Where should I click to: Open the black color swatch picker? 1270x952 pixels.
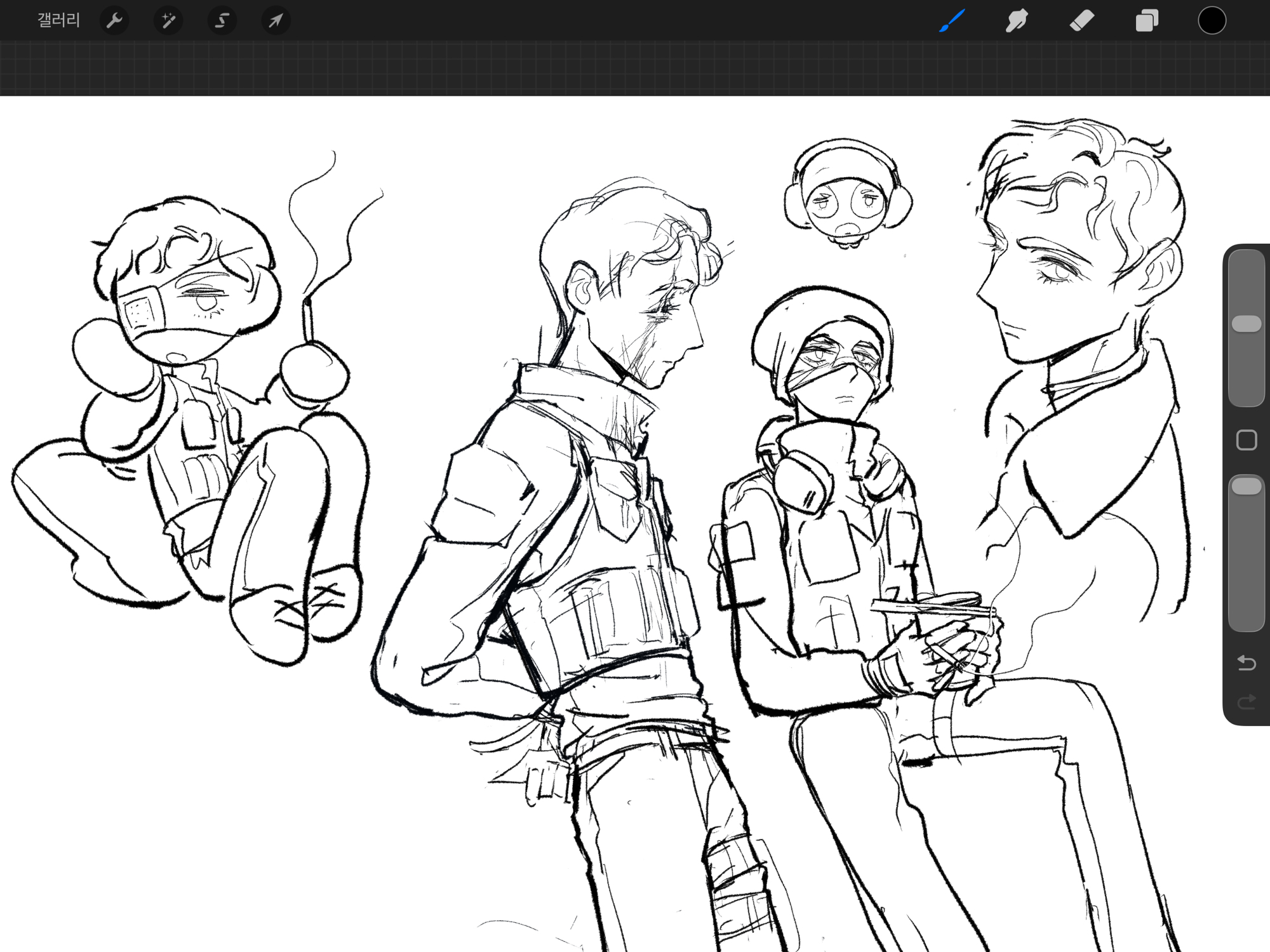[x=1212, y=21]
